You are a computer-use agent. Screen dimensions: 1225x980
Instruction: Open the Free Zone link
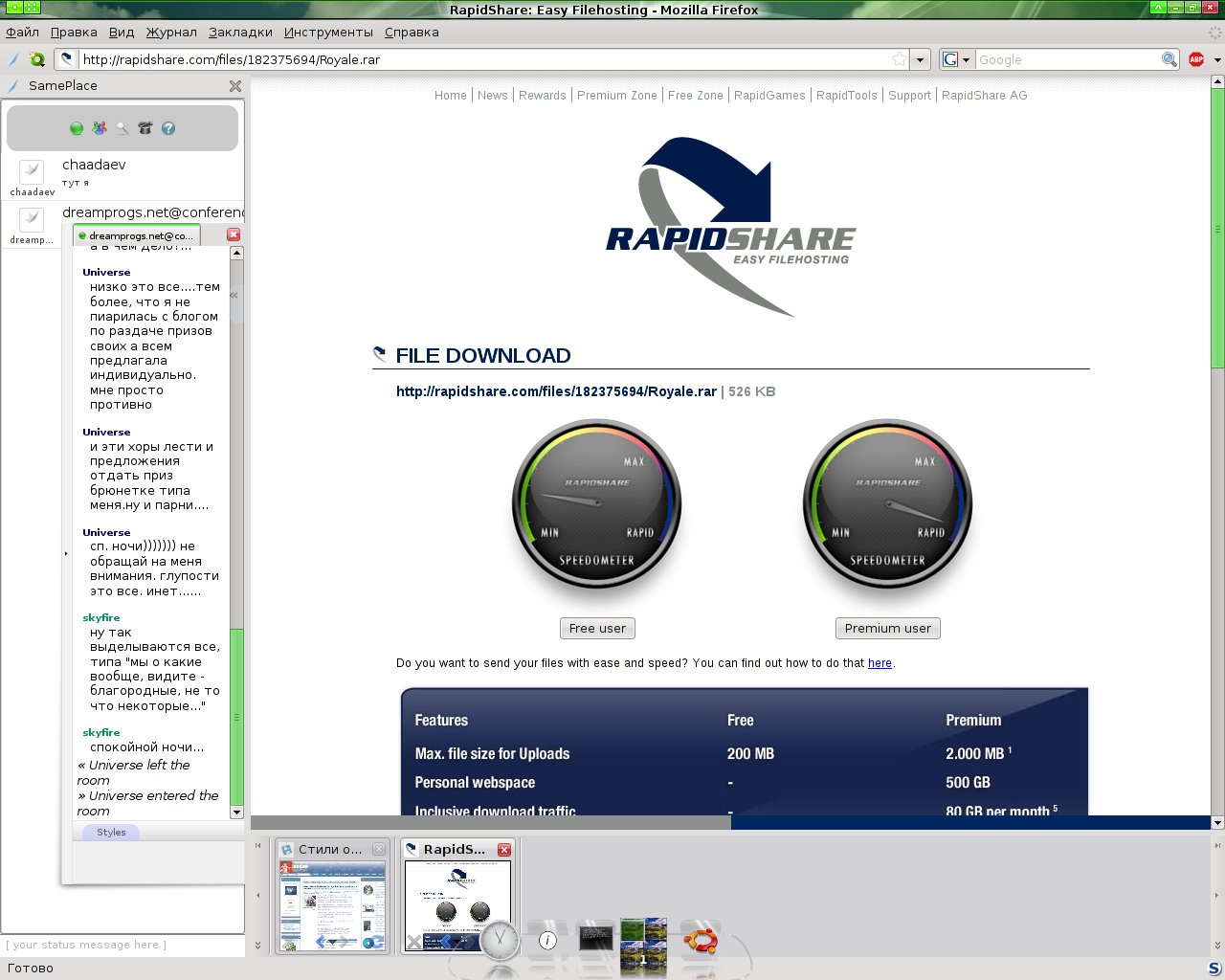[696, 96]
